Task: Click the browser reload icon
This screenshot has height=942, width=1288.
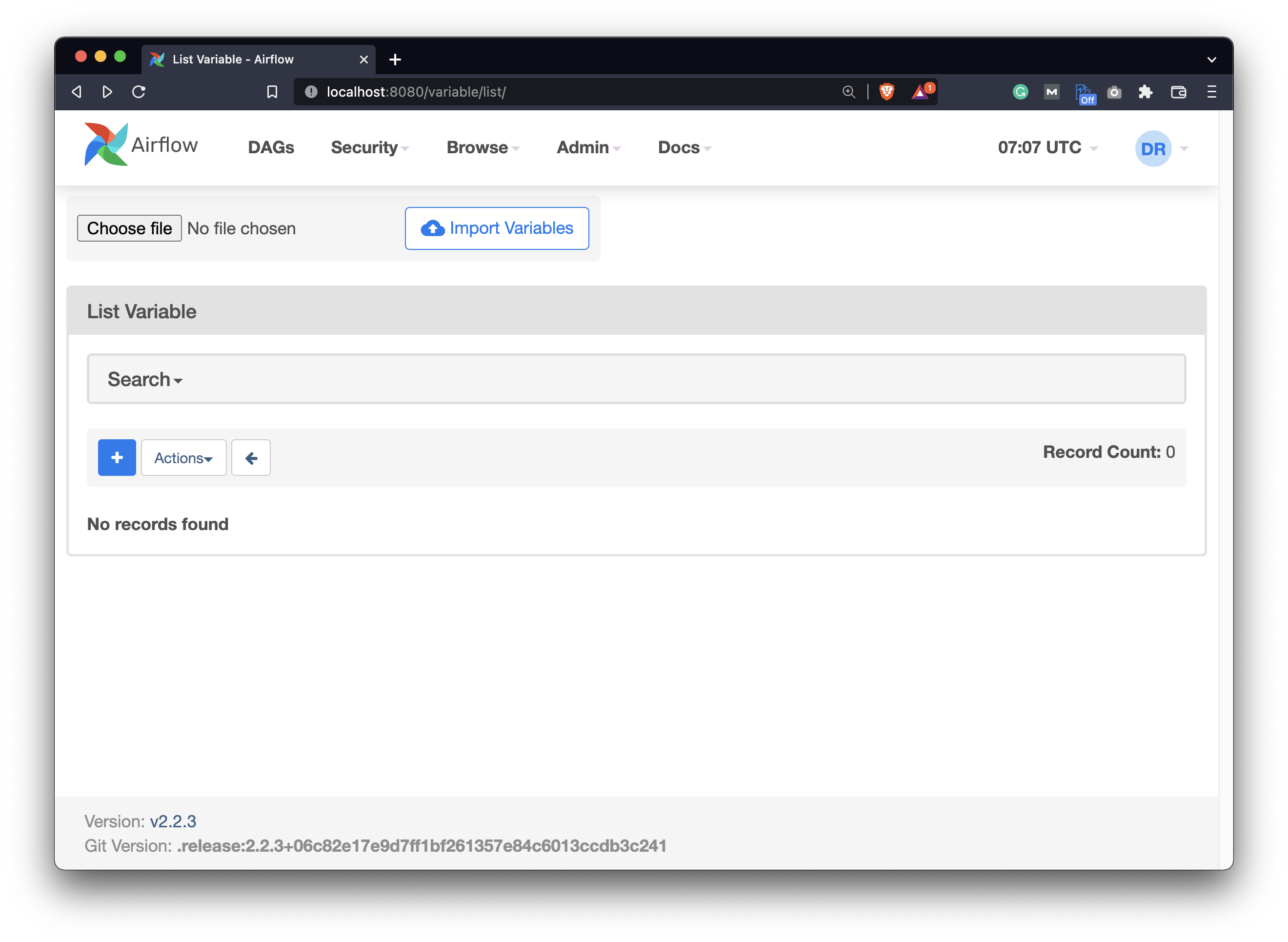Action: point(139,92)
